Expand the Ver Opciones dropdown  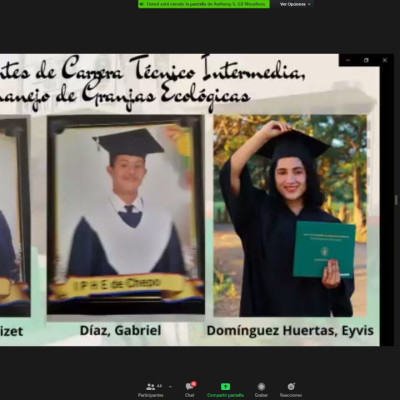coord(295,4)
